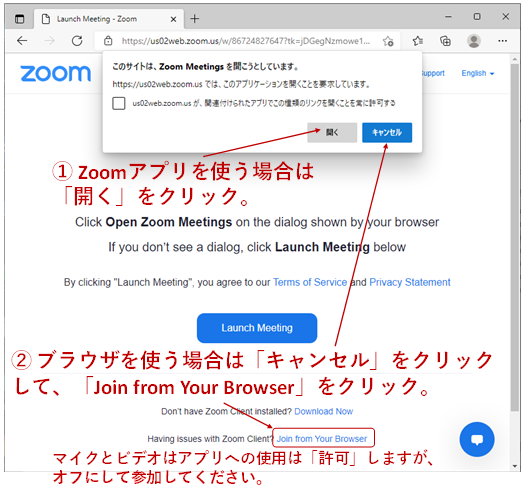Open the browser settings ellipsis menu
This screenshot has width=525, height=500.
coord(502,41)
